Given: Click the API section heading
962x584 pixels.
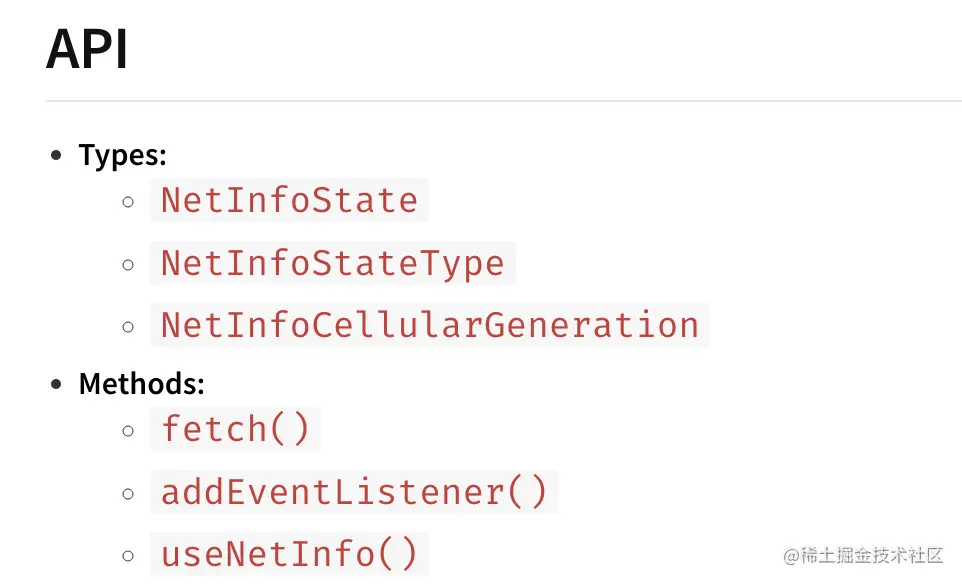Looking at the screenshot, I should point(87,50).
